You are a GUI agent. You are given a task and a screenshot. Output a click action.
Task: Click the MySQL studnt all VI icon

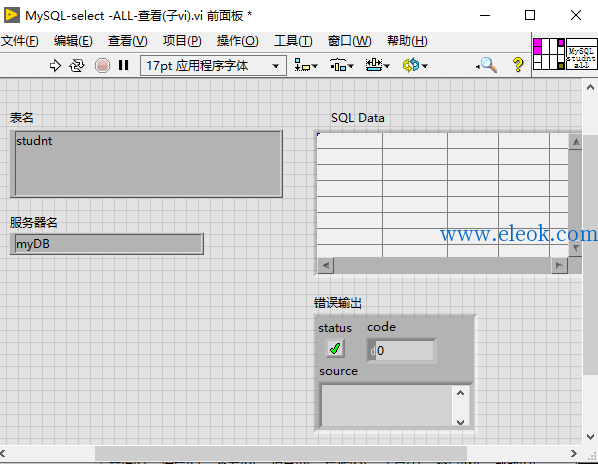pos(581,54)
